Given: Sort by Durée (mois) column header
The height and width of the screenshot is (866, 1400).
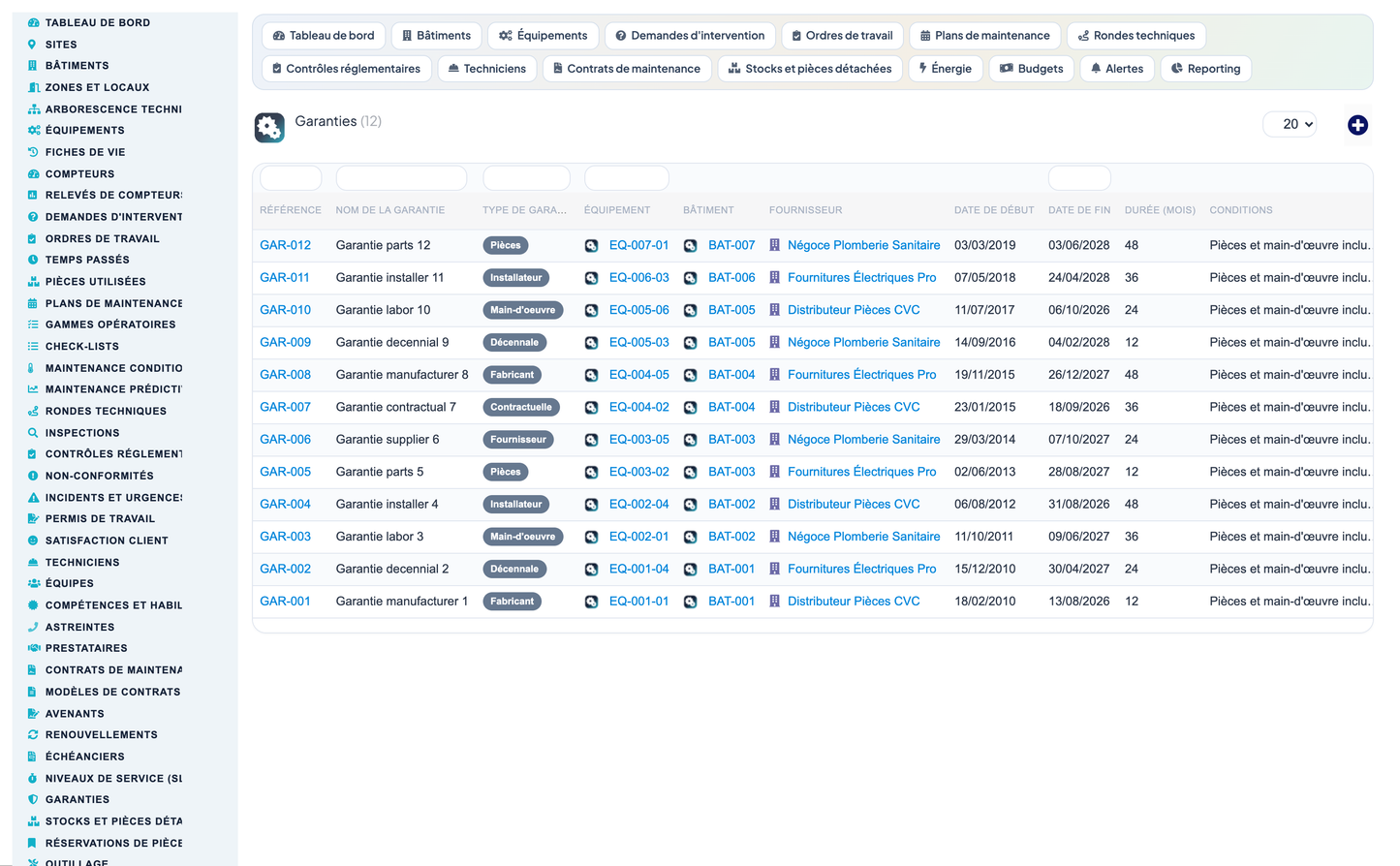Looking at the screenshot, I should [x=1160, y=210].
